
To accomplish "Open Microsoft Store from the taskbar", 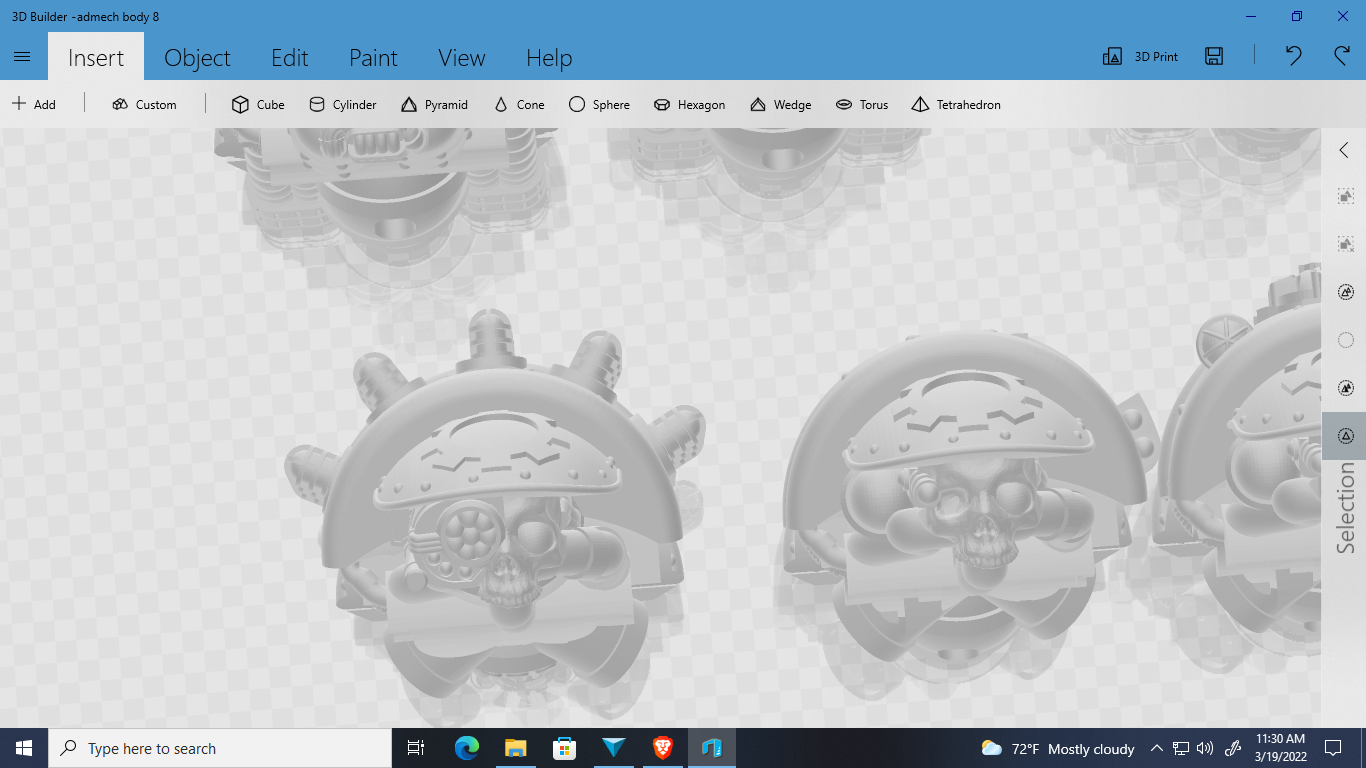I will [565, 748].
